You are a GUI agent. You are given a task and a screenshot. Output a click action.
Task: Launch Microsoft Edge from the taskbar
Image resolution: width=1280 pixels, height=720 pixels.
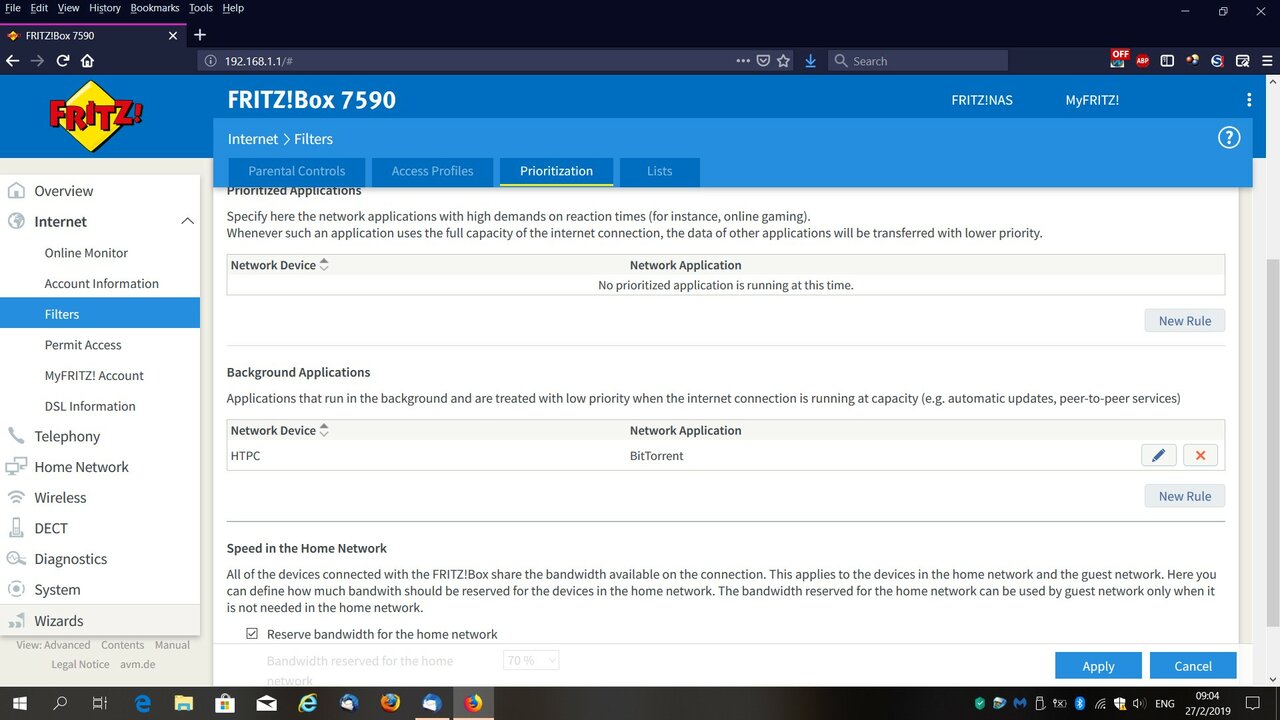[142, 703]
